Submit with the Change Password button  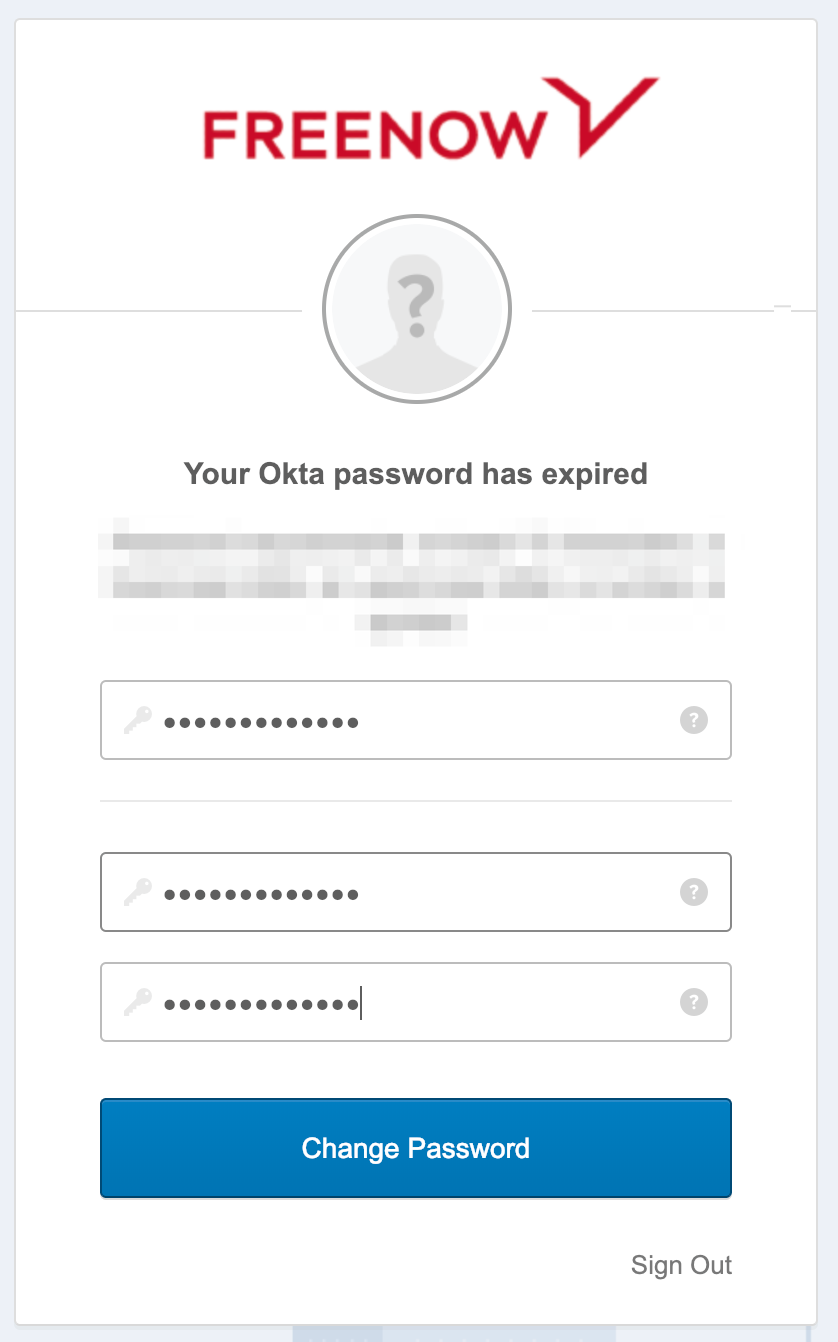tap(416, 1148)
